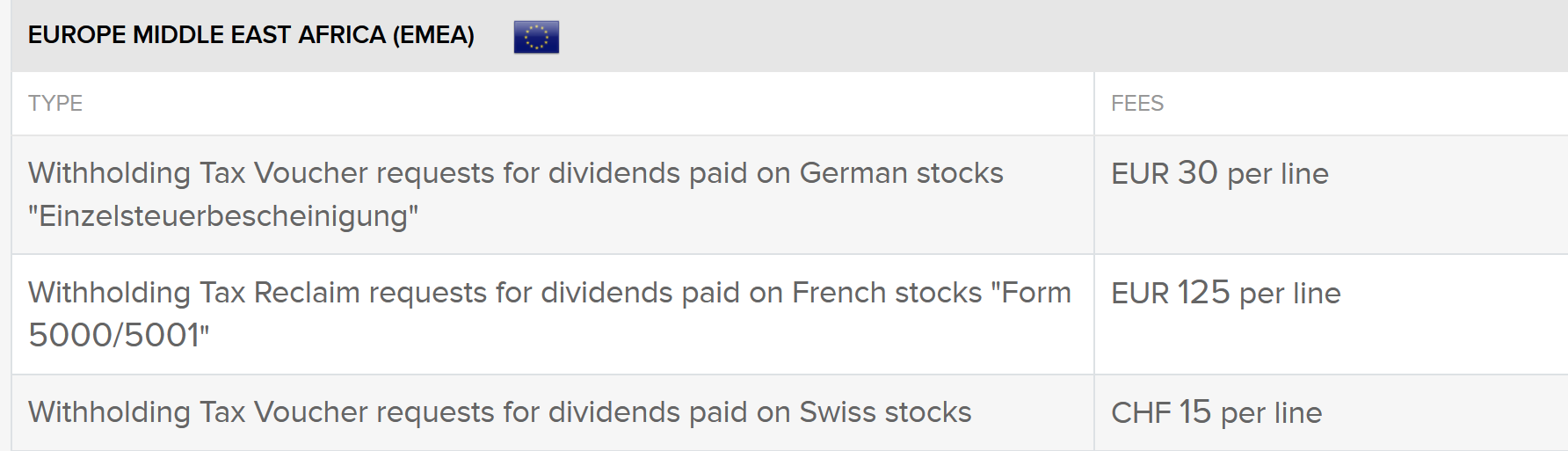Click the word "Swiss" in the third row
This screenshot has width=1568, height=451.
pos(838,413)
